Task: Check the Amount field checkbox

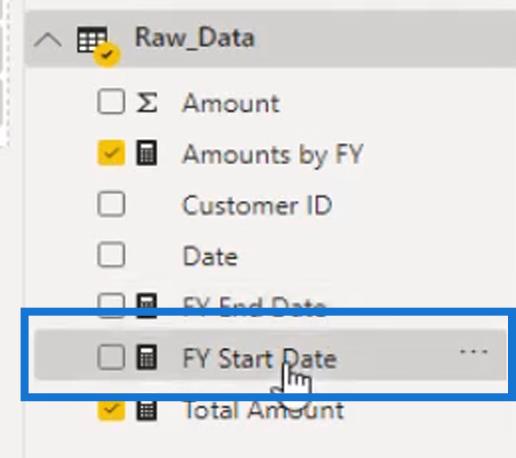Action: [111, 101]
